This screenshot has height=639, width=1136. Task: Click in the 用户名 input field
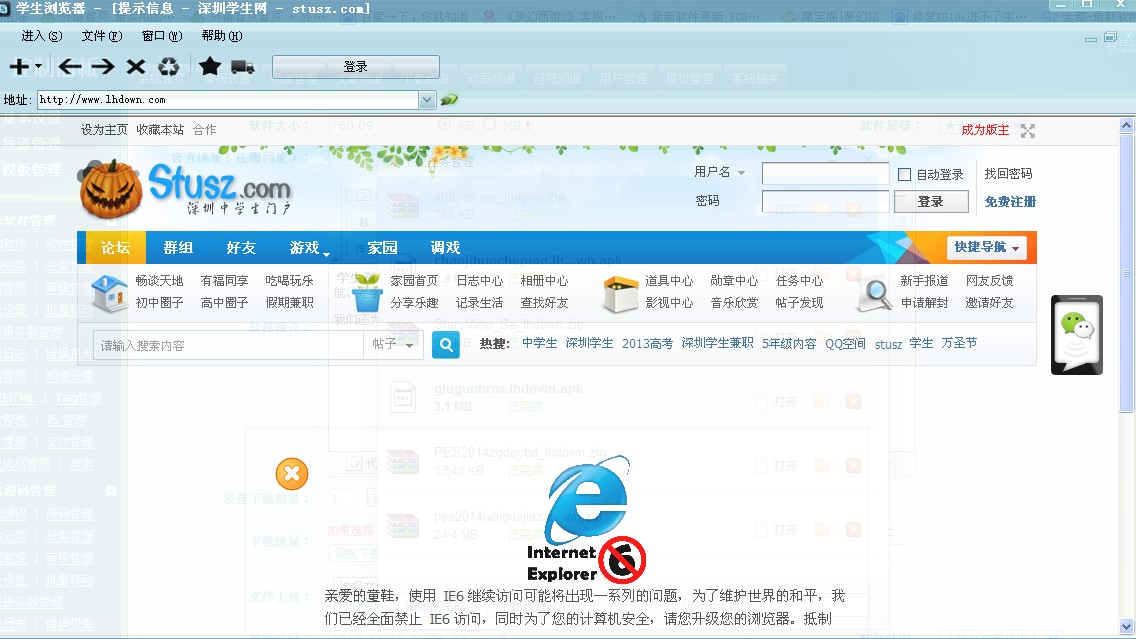point(825,174)
